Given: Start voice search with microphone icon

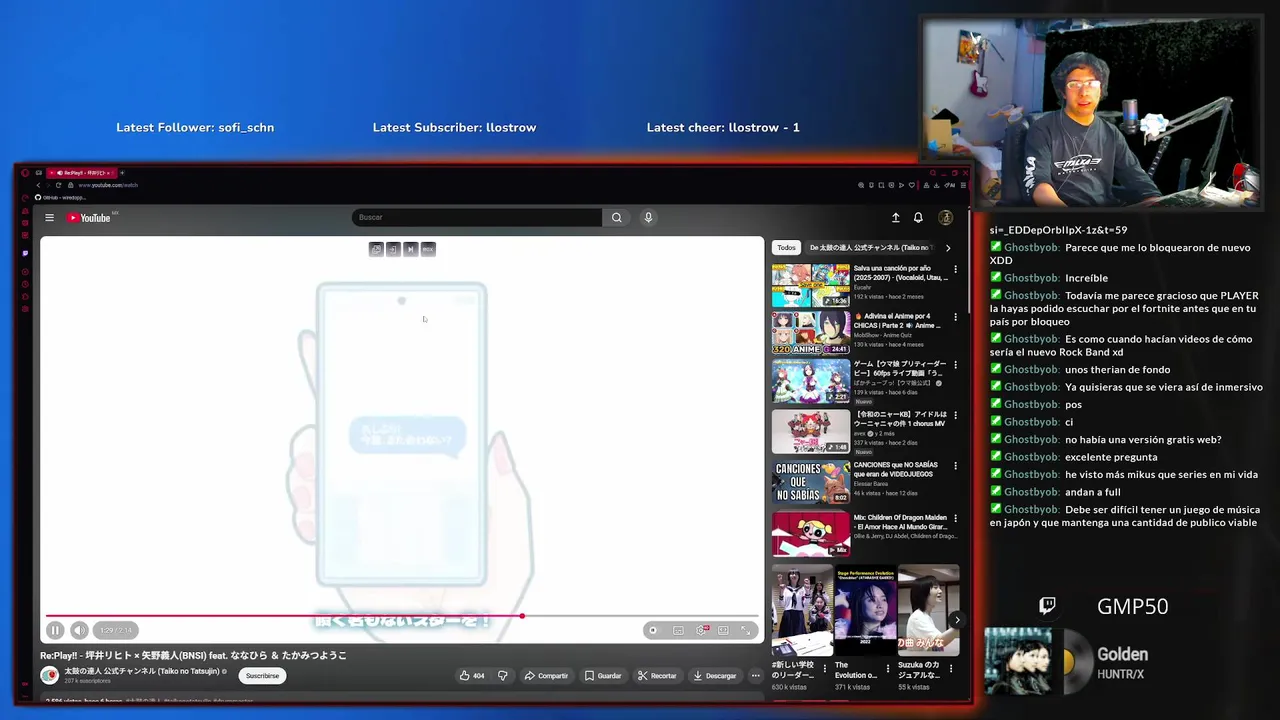Looking at the screenshot, I should point(648,217).
